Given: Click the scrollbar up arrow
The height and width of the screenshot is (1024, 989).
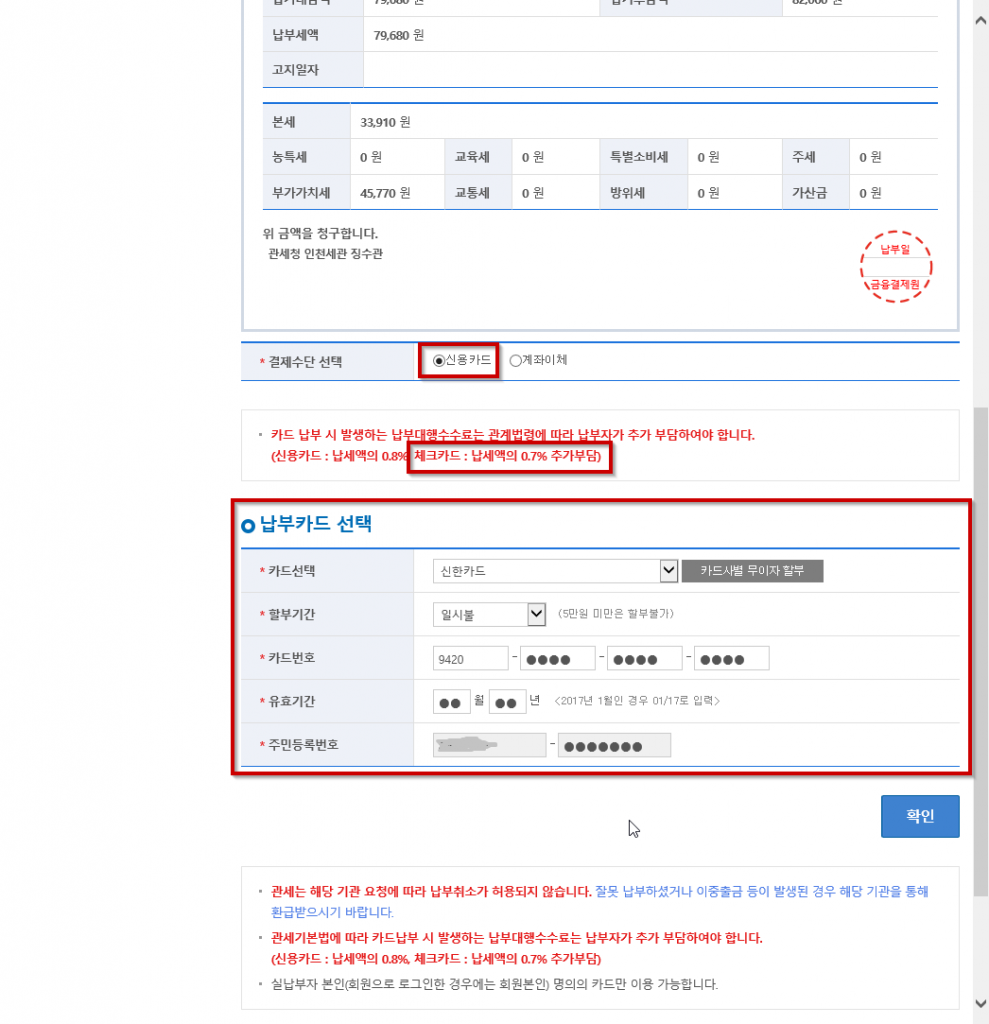Looking at the screenshot, I should 980,8.
